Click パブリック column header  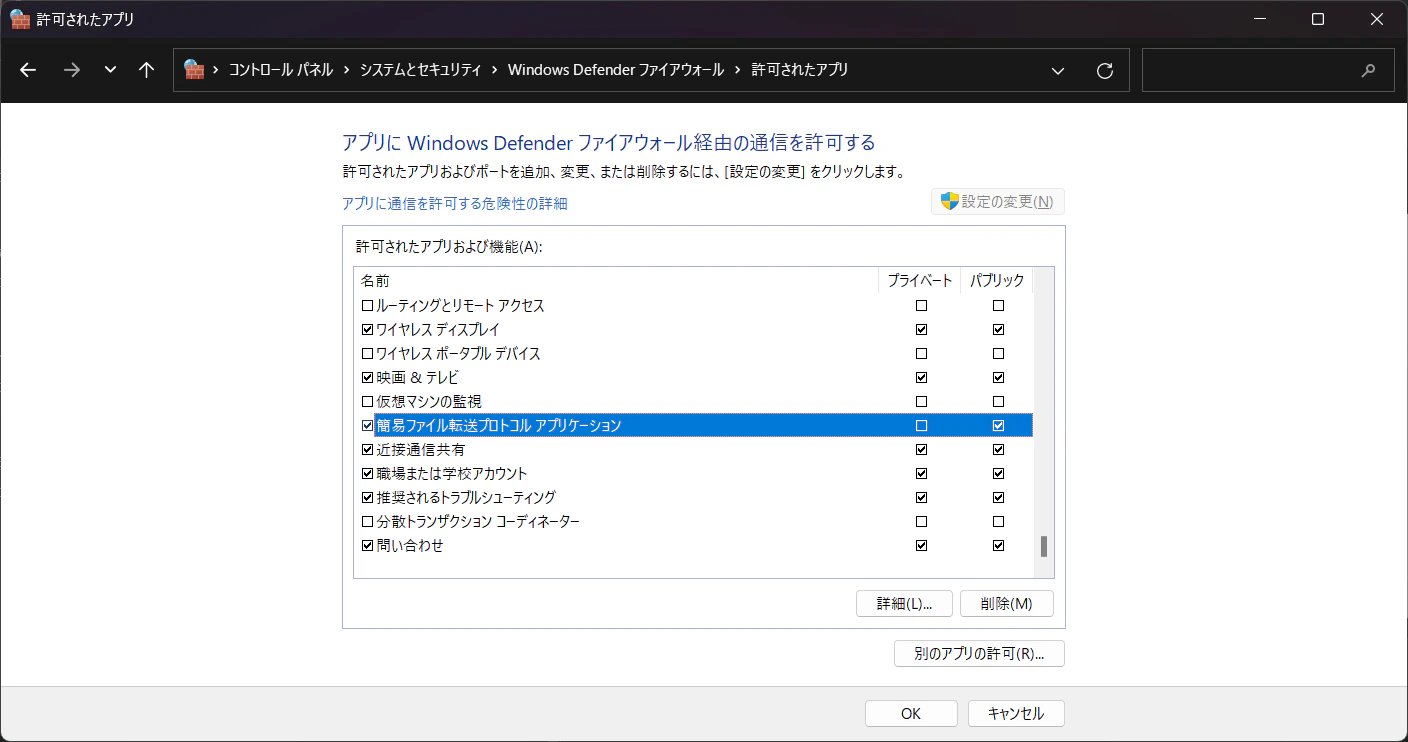(x=997, y=281)
